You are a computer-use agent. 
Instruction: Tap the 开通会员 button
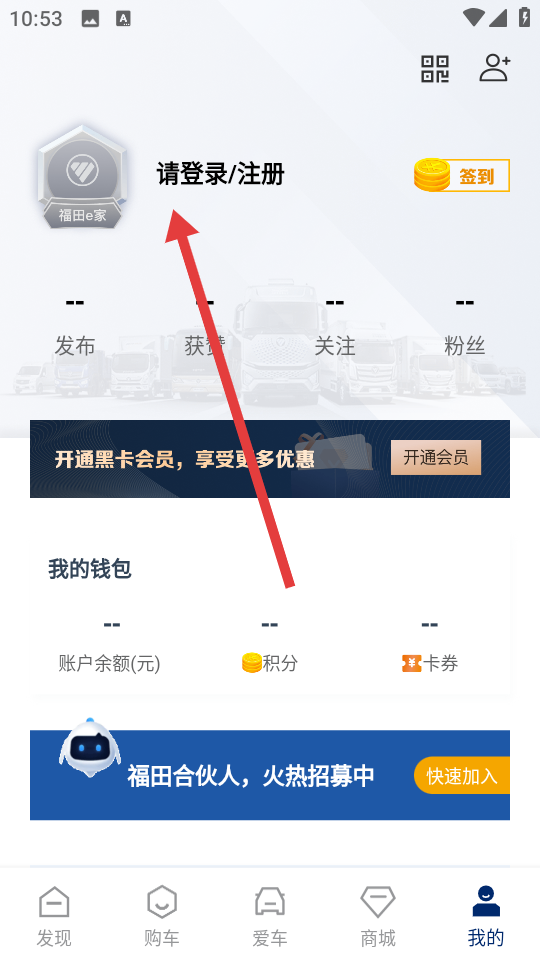436,457
